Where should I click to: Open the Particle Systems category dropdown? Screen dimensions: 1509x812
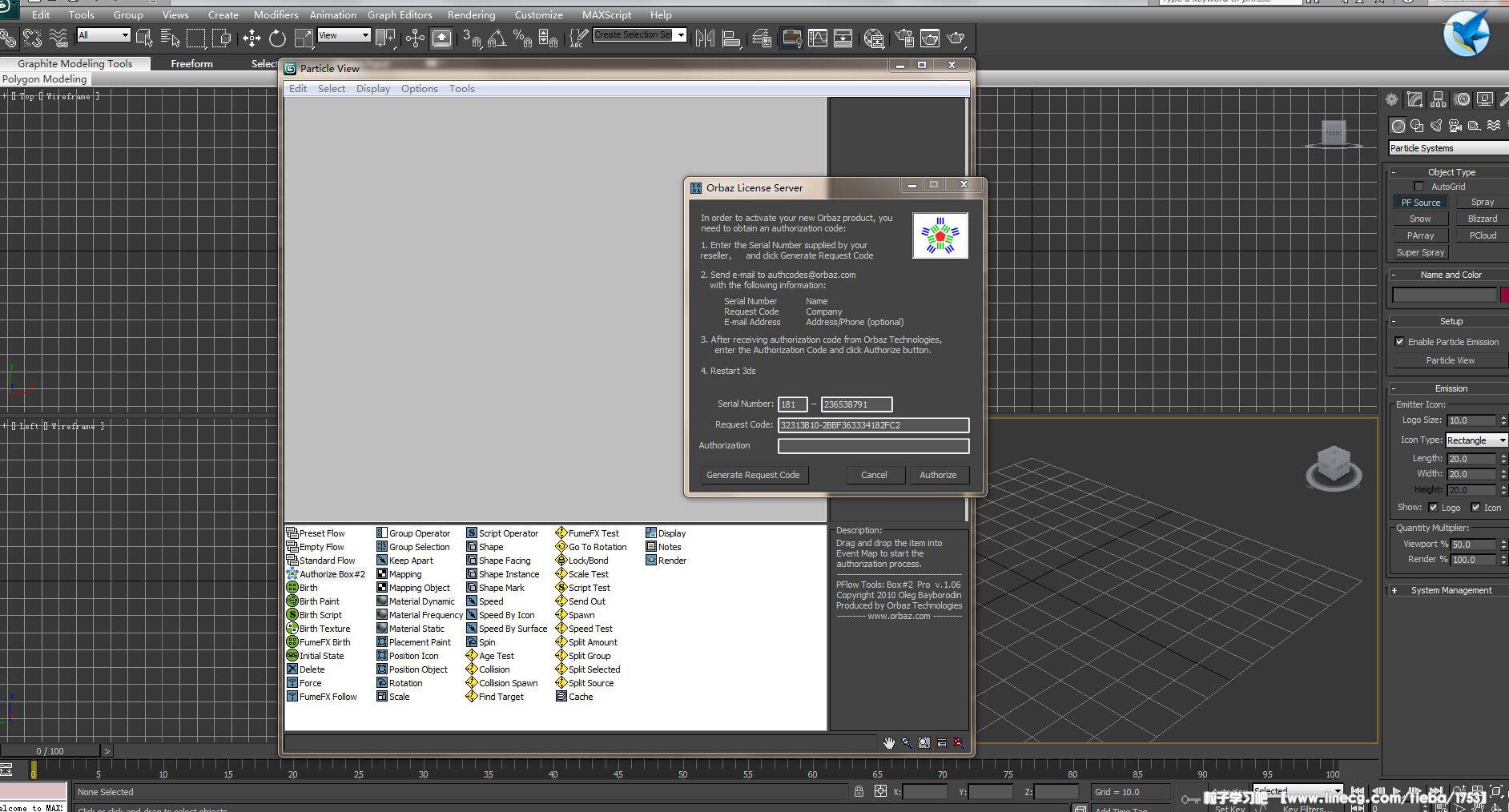tap(1448, 148)
